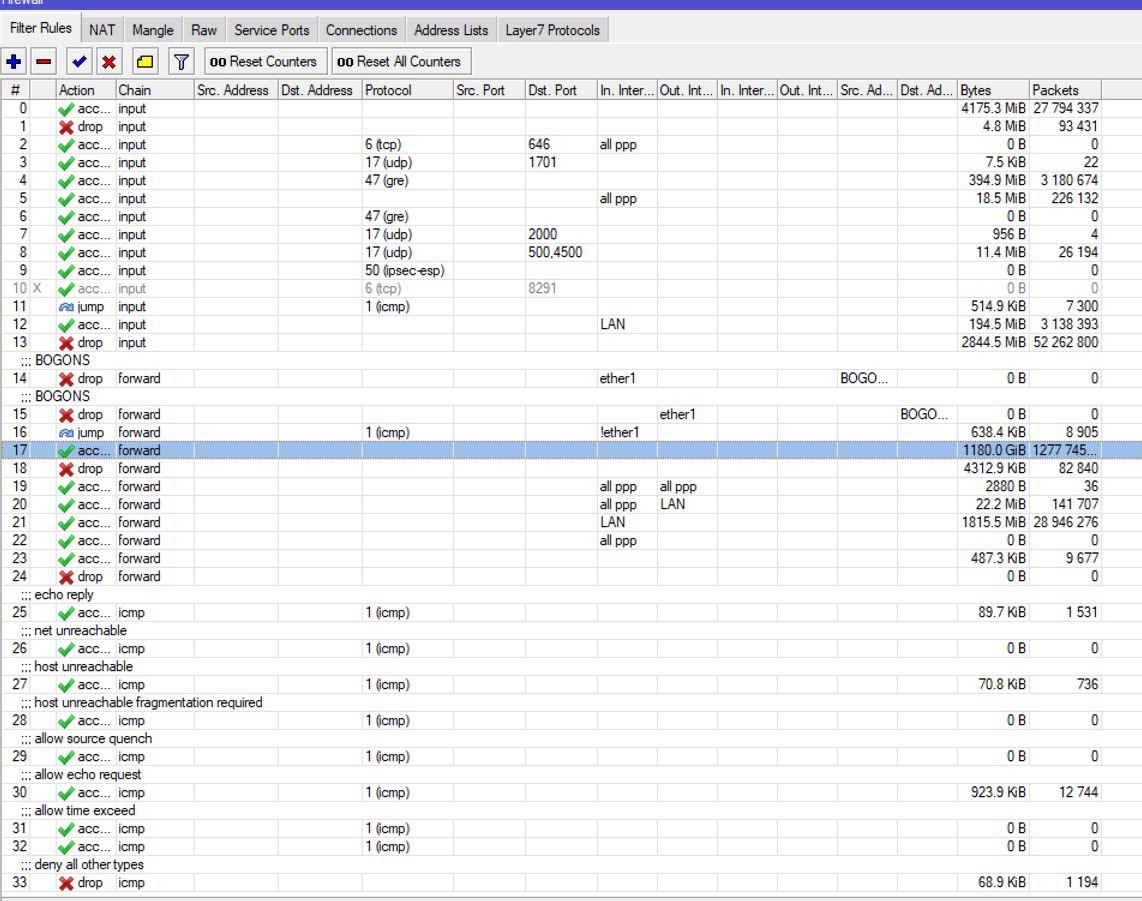Click the 'allow echo request' comment
The height and width of the screenshot is (901, 1142).
click(x=88, y=775)
